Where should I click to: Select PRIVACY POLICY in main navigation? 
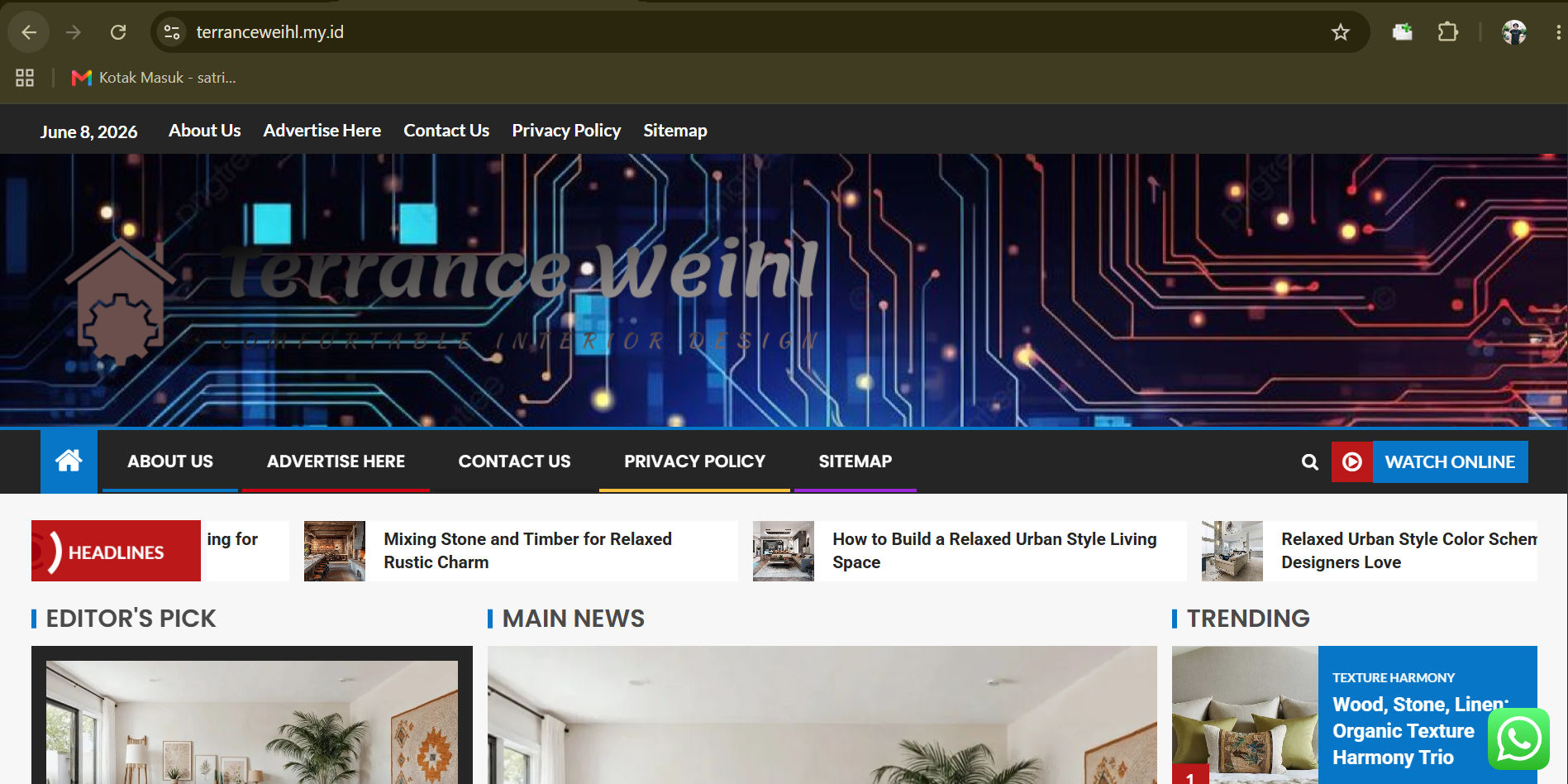[694, 461]
